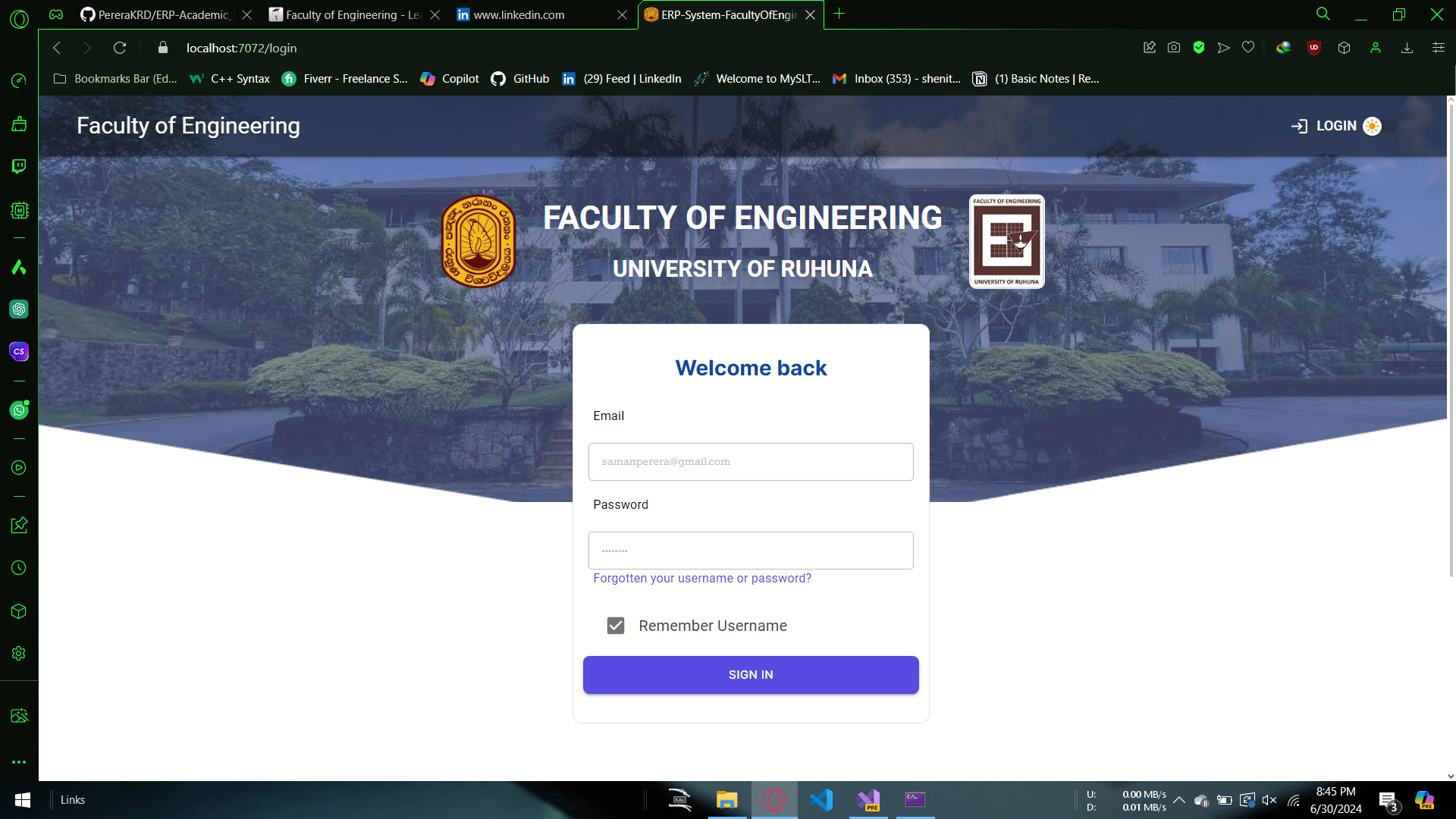
Task: Click the snapshot camera icon in address bar
Action: tap(1174, 48)
